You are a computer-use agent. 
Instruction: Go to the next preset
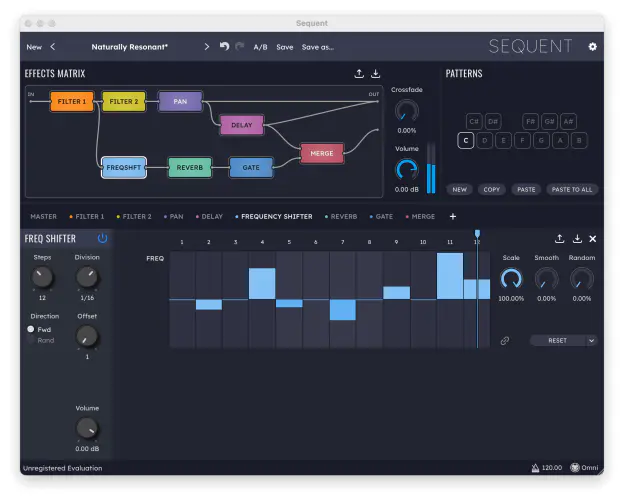207,47
